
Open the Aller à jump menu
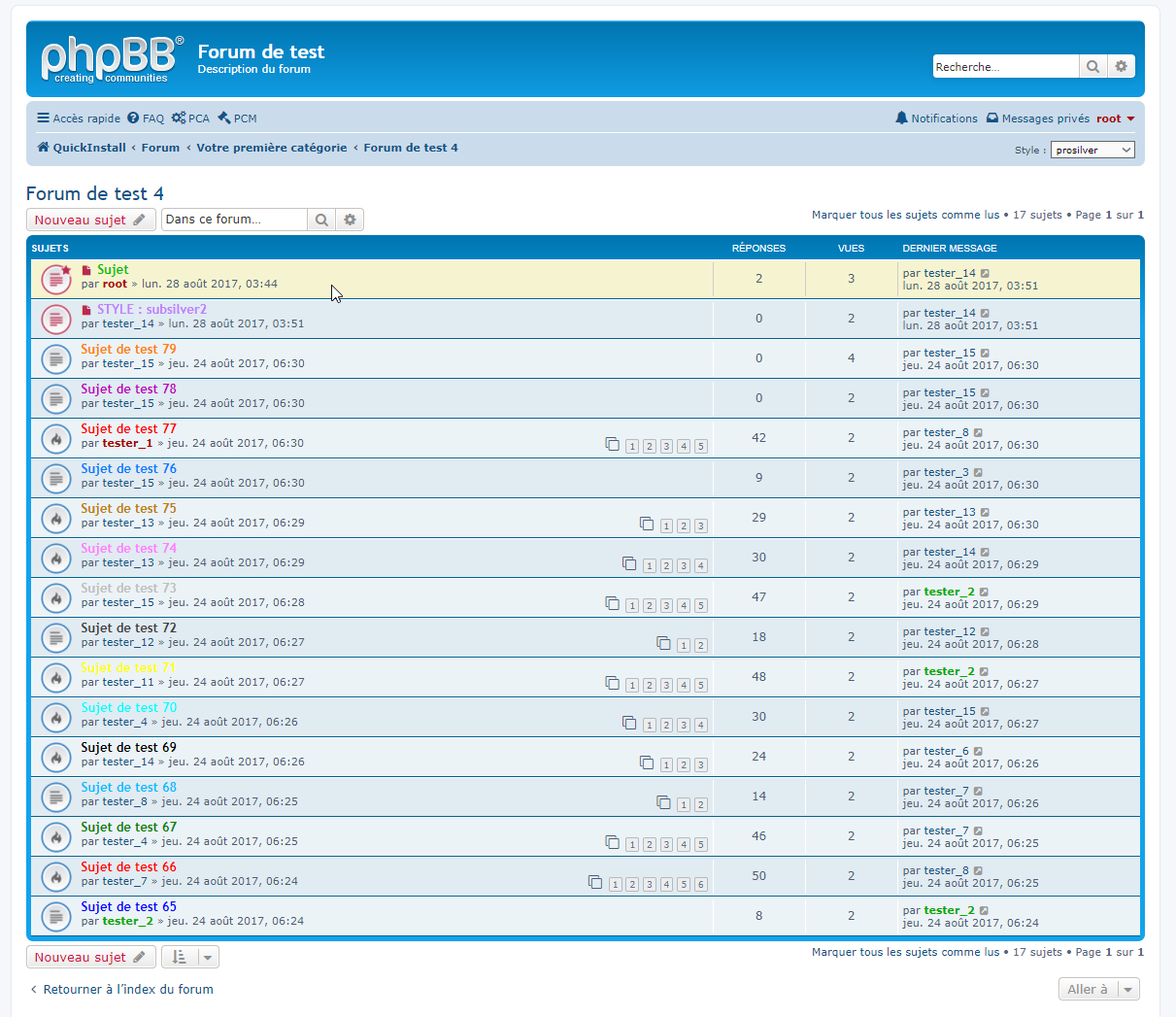1098,989
